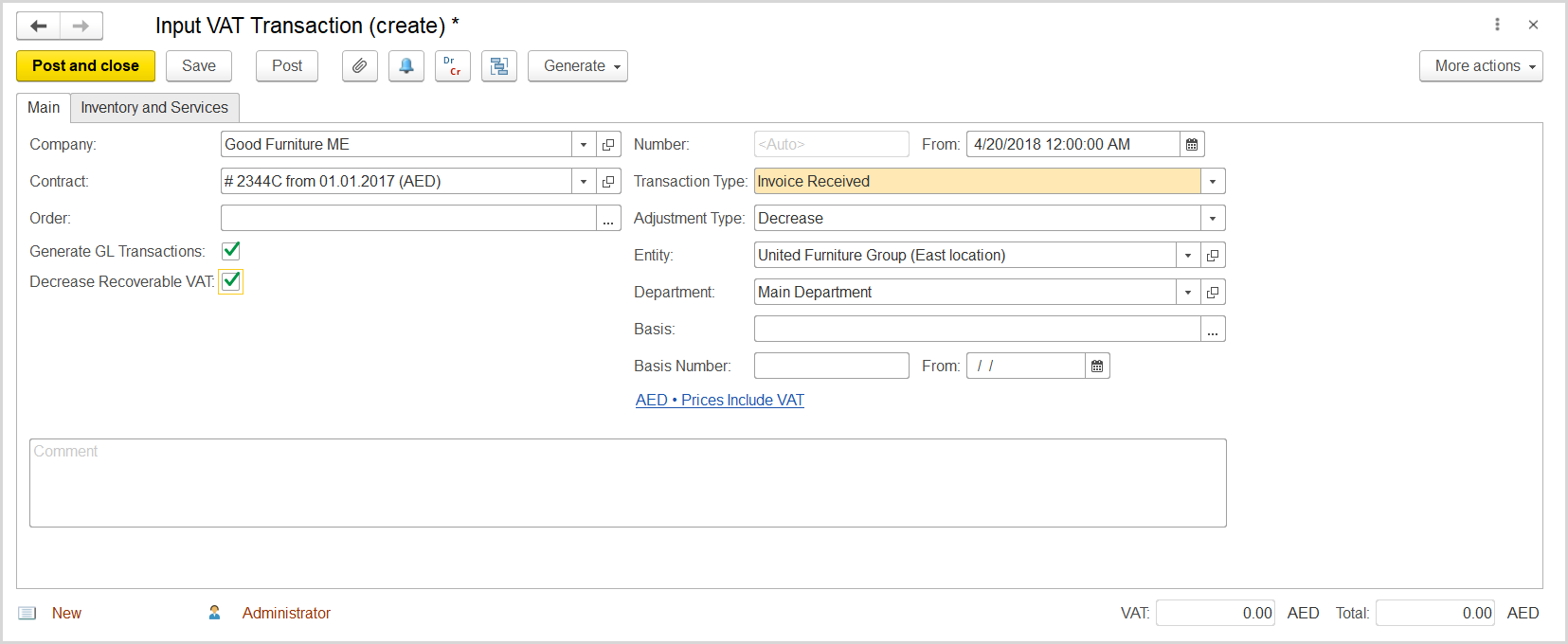Viewport: 1568px width, 644px height.
Task: Open the paperclip attachments button
Action: coord(360,66)
